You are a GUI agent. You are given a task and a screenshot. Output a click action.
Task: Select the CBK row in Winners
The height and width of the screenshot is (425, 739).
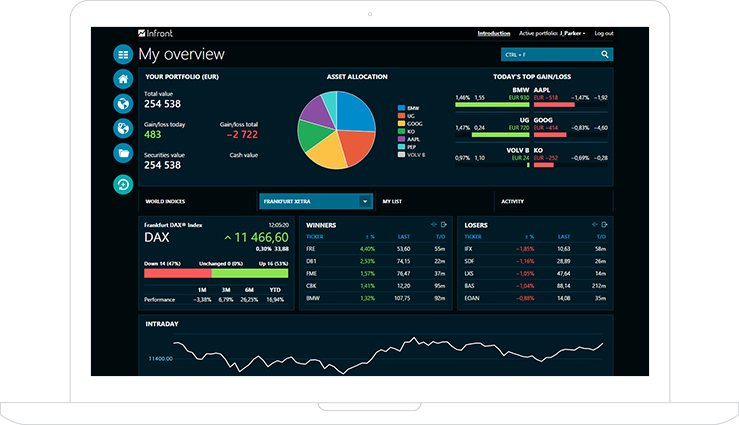pyautogui.click(x=376, y=286)
